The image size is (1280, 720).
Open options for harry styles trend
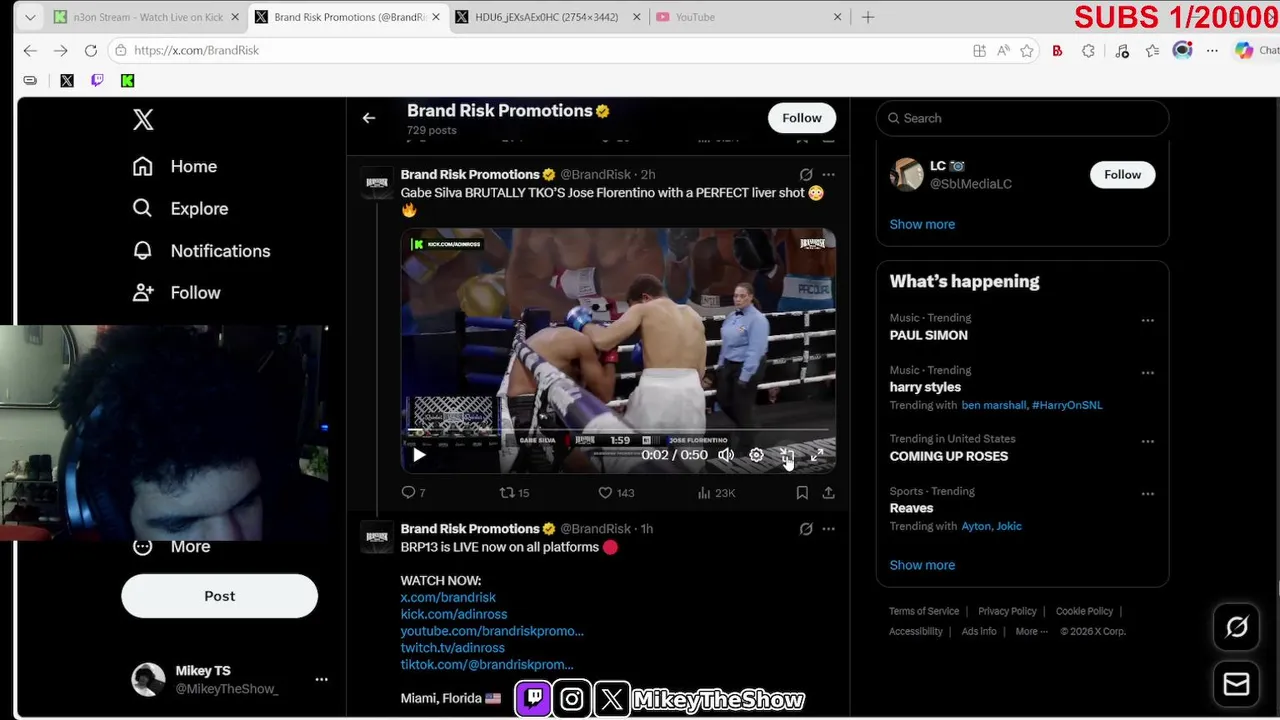(1147, 373)
